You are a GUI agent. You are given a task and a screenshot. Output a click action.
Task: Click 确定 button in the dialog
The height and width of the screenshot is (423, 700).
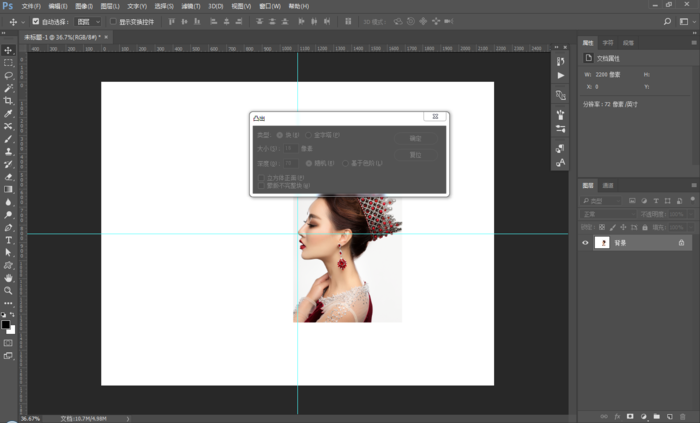[416, 138]
